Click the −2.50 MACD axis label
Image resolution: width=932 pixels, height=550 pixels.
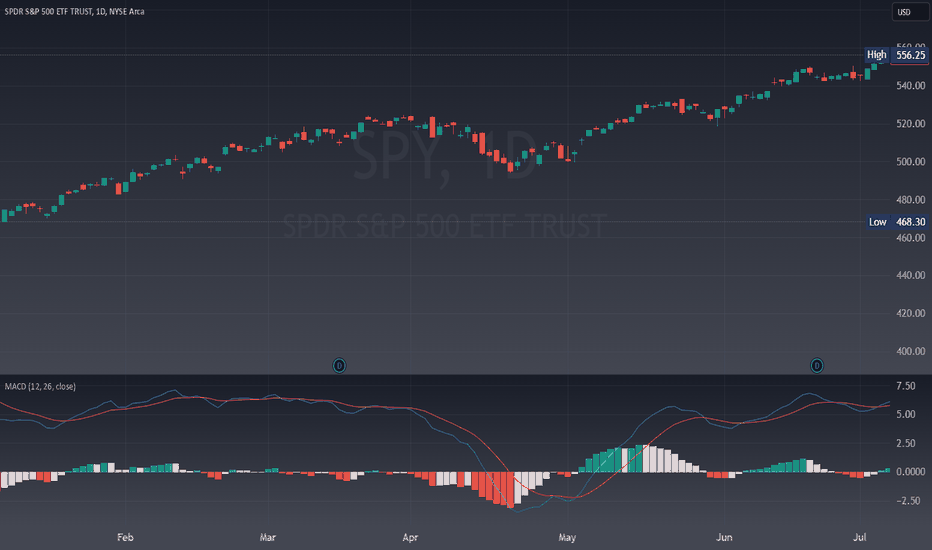pyautogui.click(x=908, y=501)
